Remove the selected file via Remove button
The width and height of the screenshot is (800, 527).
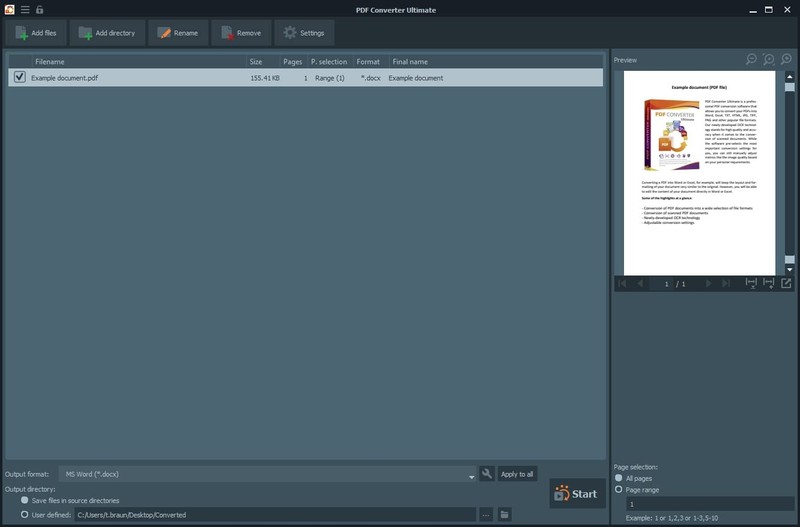241,33
